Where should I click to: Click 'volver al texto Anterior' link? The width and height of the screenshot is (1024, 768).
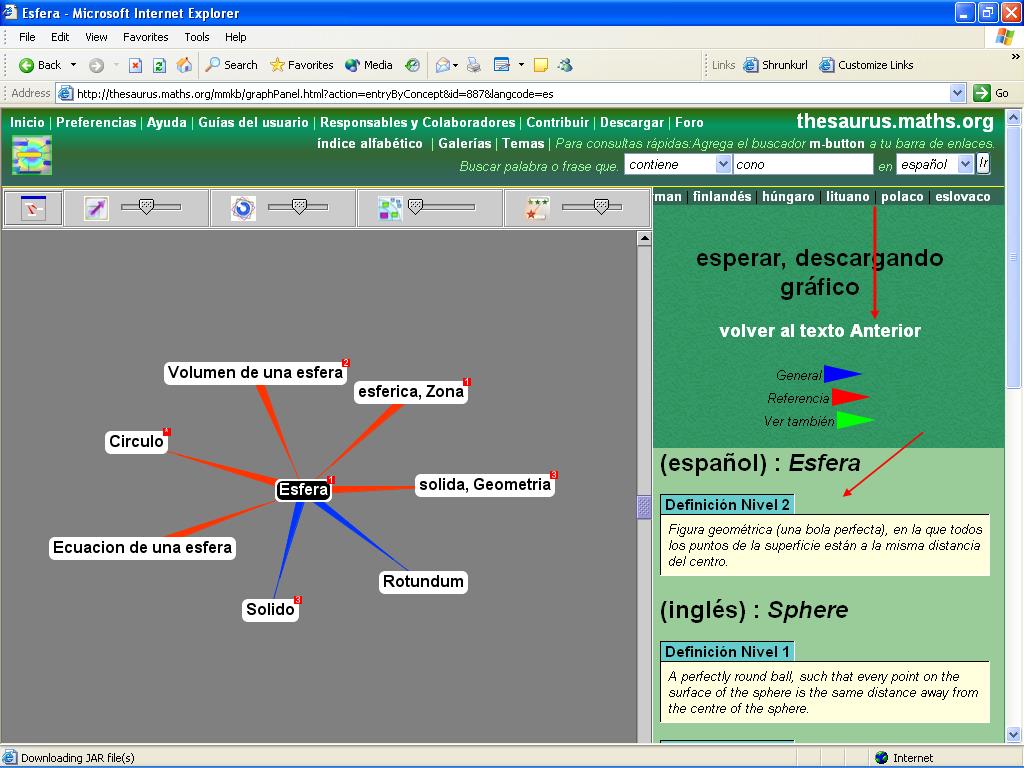(x=820, y=331)
